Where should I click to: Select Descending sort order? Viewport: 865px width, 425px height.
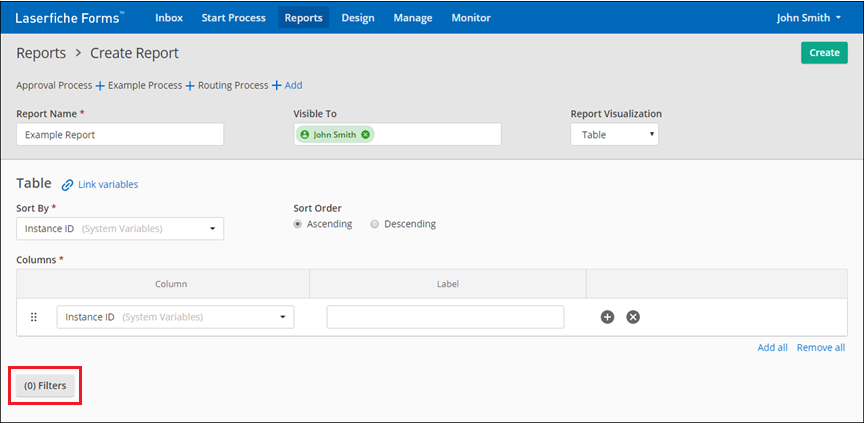(375, 224)
